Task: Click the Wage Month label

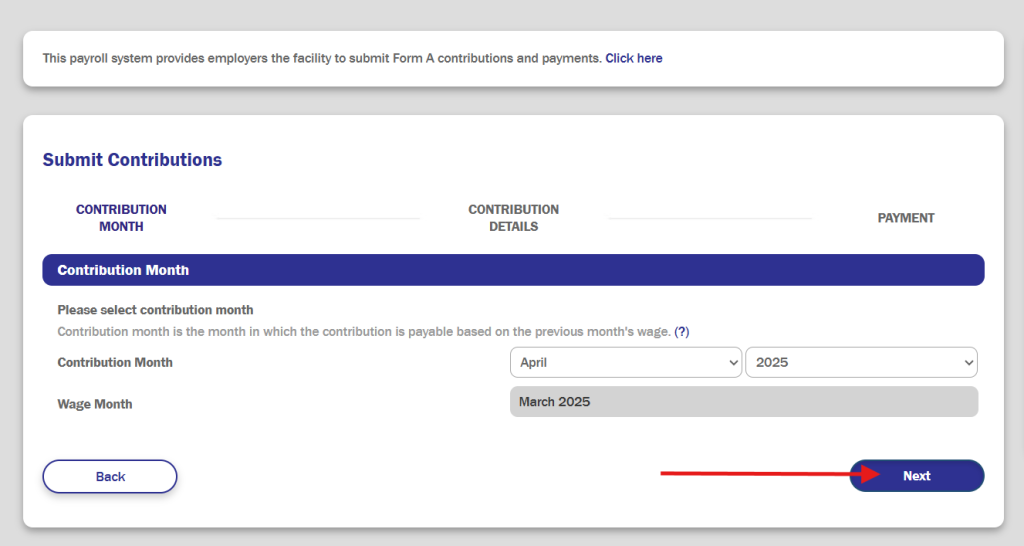Action: (x=95, y=404)
